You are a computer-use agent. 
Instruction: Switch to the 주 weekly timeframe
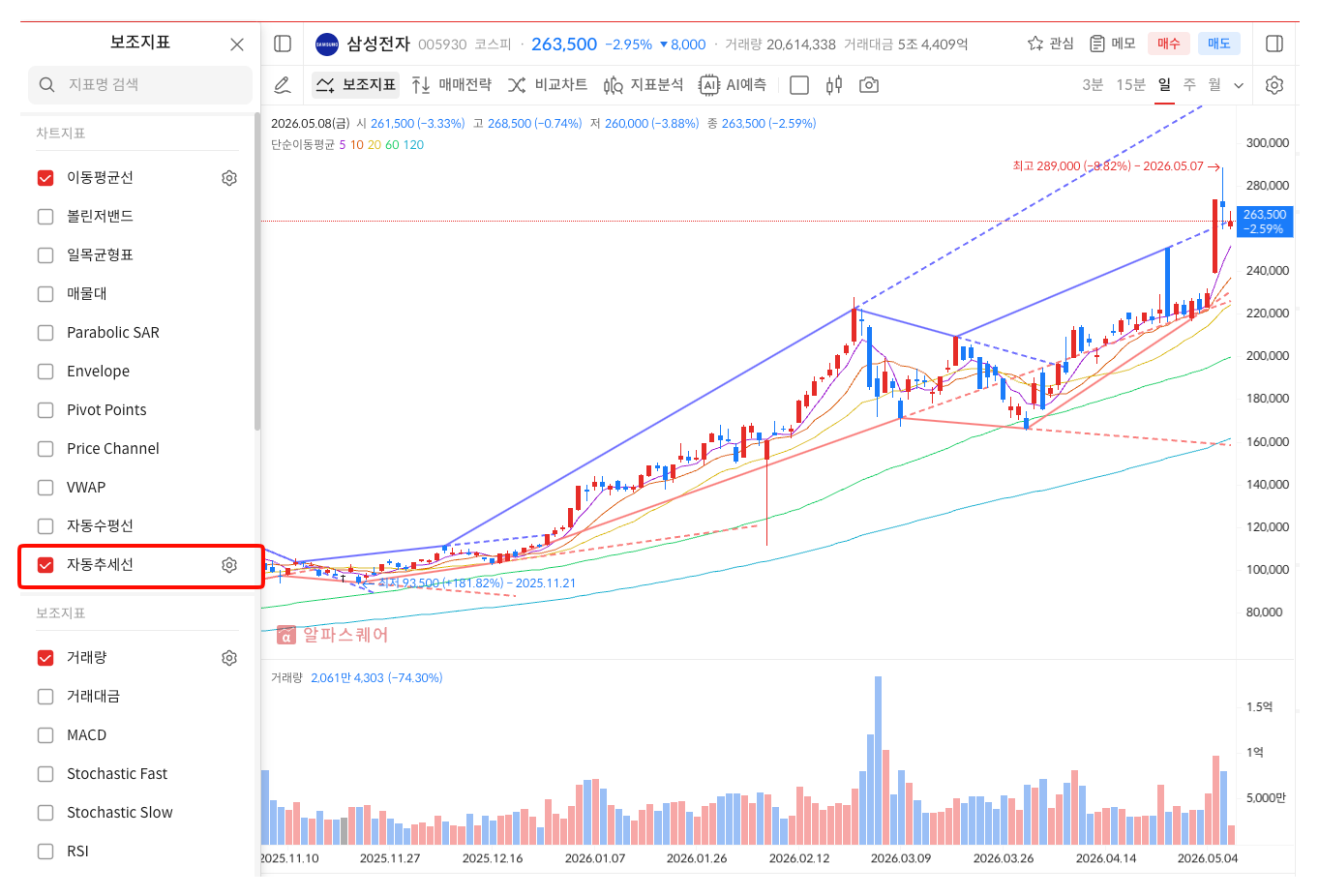1189,85
